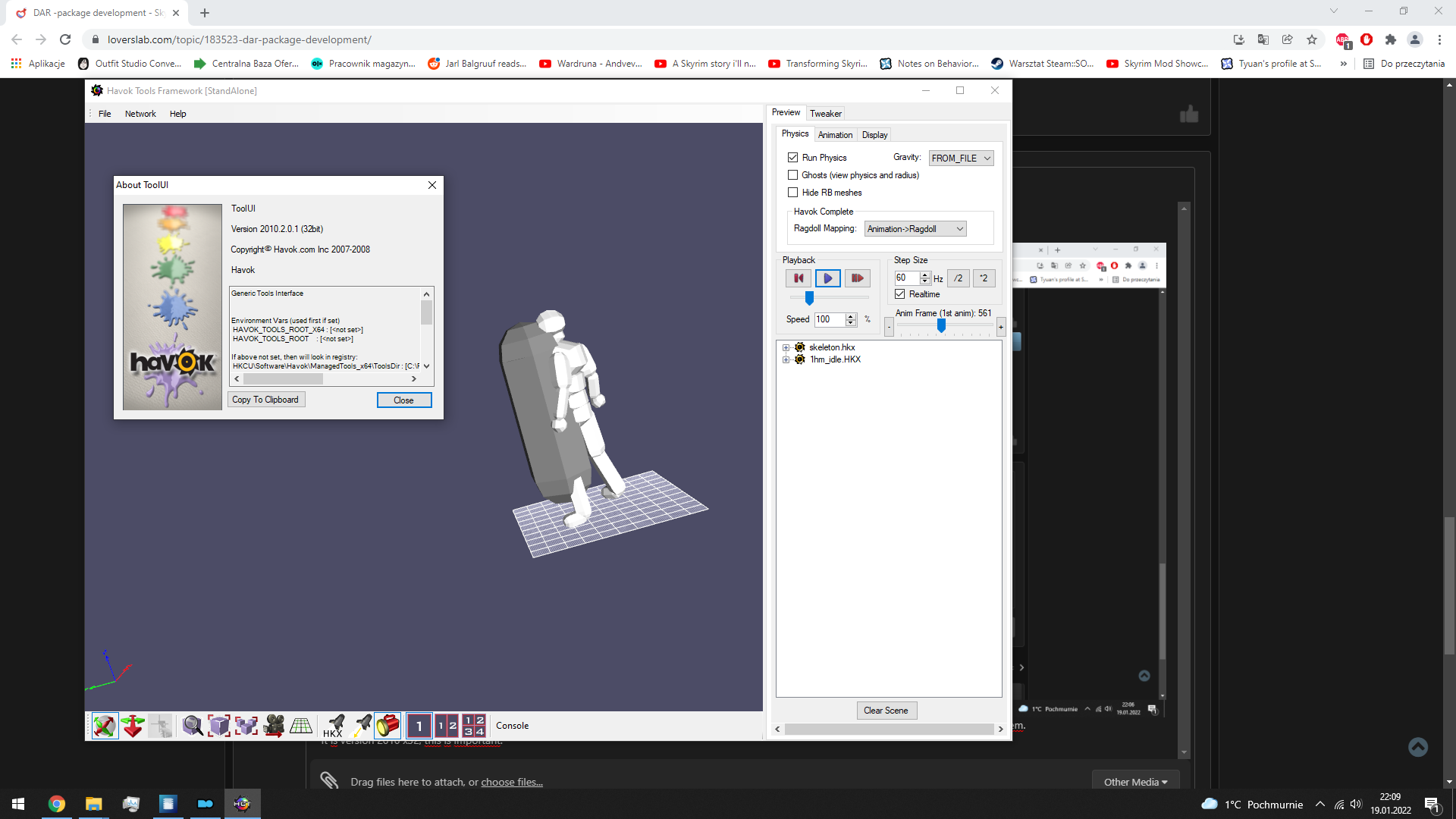Click the scene panel horizontal scrollbar
This screenshot has height=819, width=1456.
coord(889,729)
